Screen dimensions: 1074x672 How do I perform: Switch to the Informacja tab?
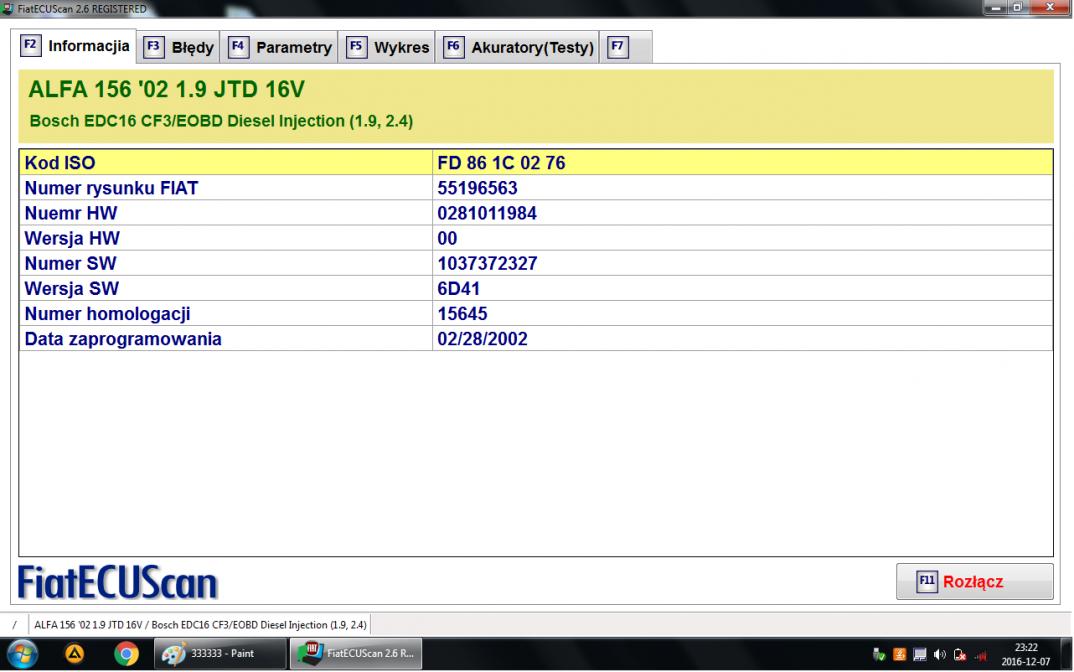pyautogui.click(x=73, y=46)
